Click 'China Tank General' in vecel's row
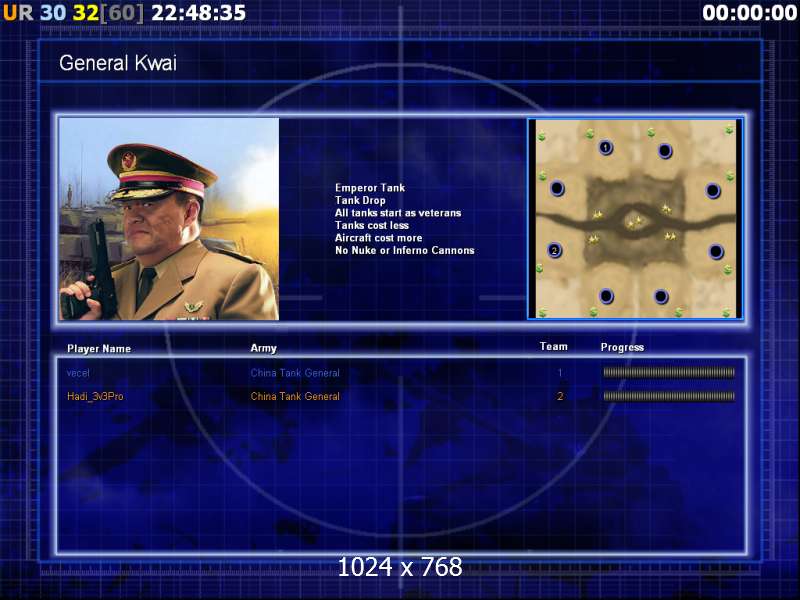This screenshot has height=600, width=800. point(295,373)
